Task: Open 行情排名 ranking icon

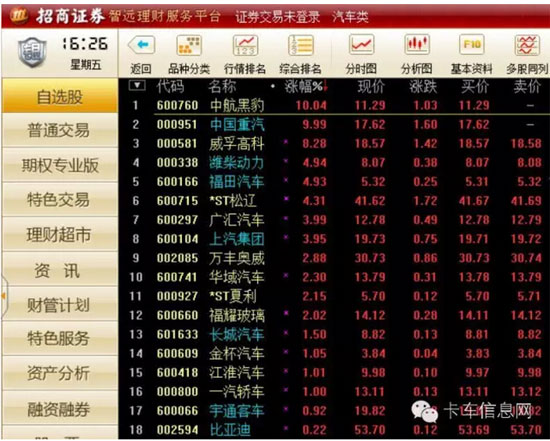Action: [245, 45]
